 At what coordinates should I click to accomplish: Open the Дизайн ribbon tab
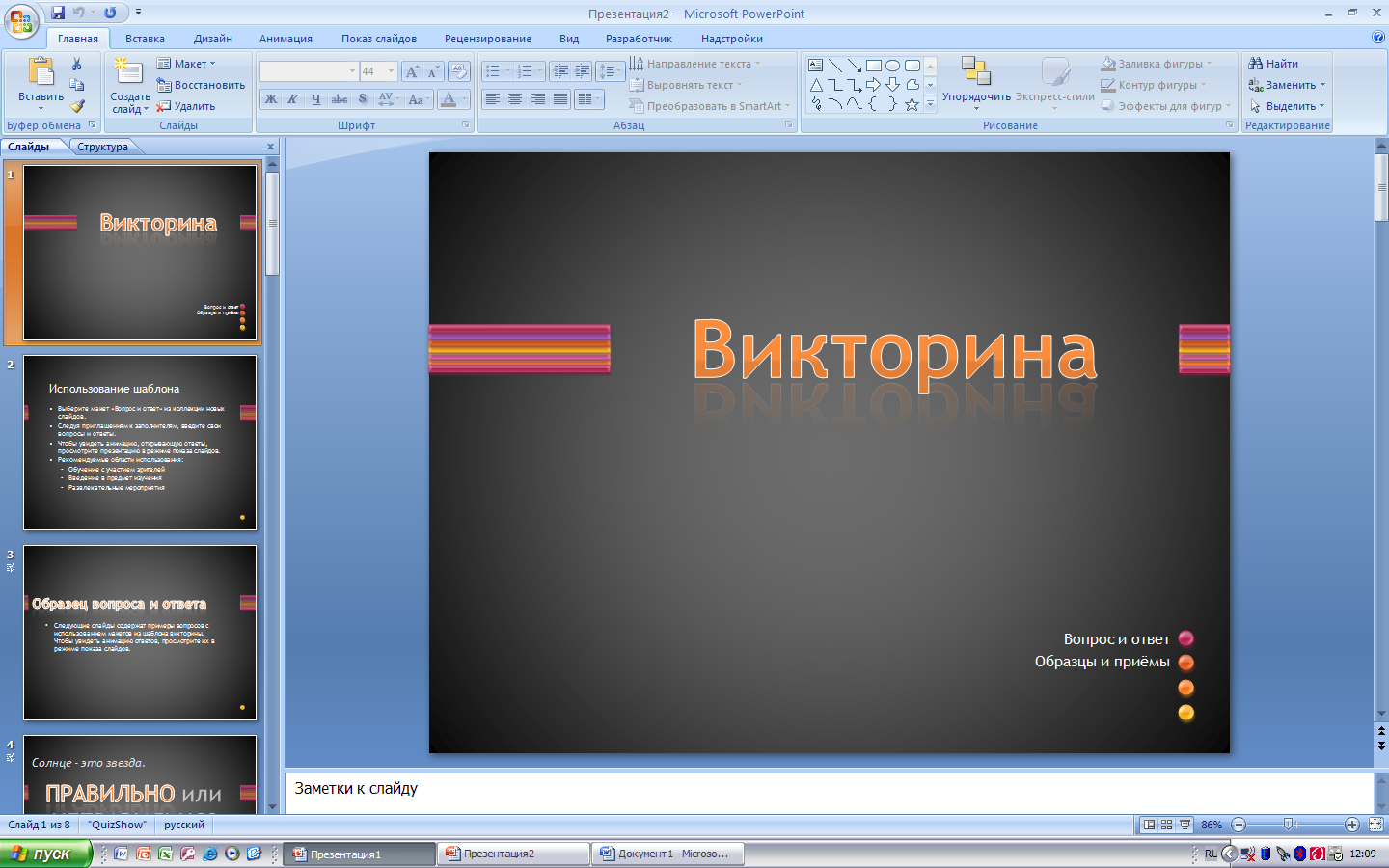(x=213, y=39)
